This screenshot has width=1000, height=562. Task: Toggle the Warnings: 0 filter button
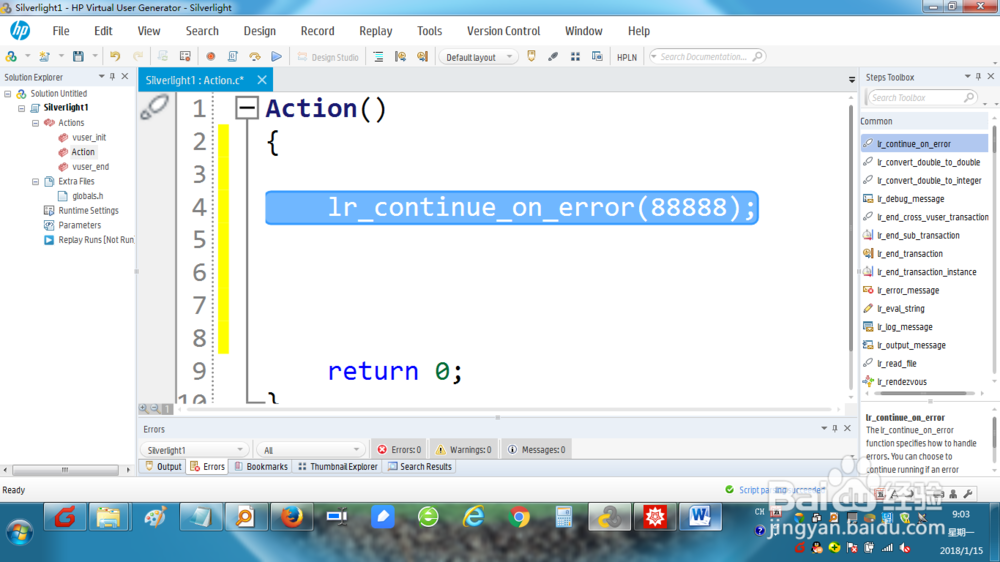[464, 450]
